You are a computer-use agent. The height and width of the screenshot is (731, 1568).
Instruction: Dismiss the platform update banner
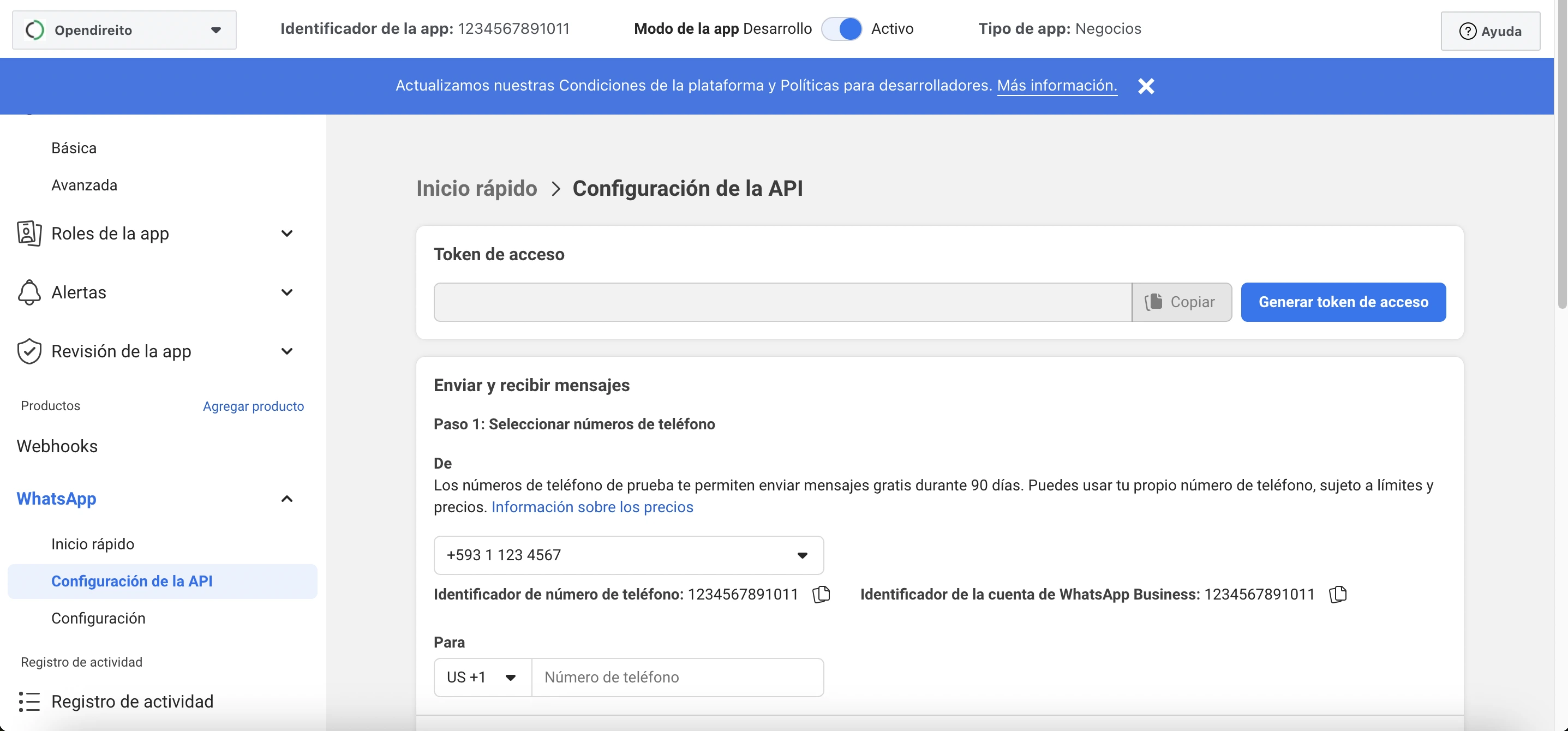click(1146, 85)
